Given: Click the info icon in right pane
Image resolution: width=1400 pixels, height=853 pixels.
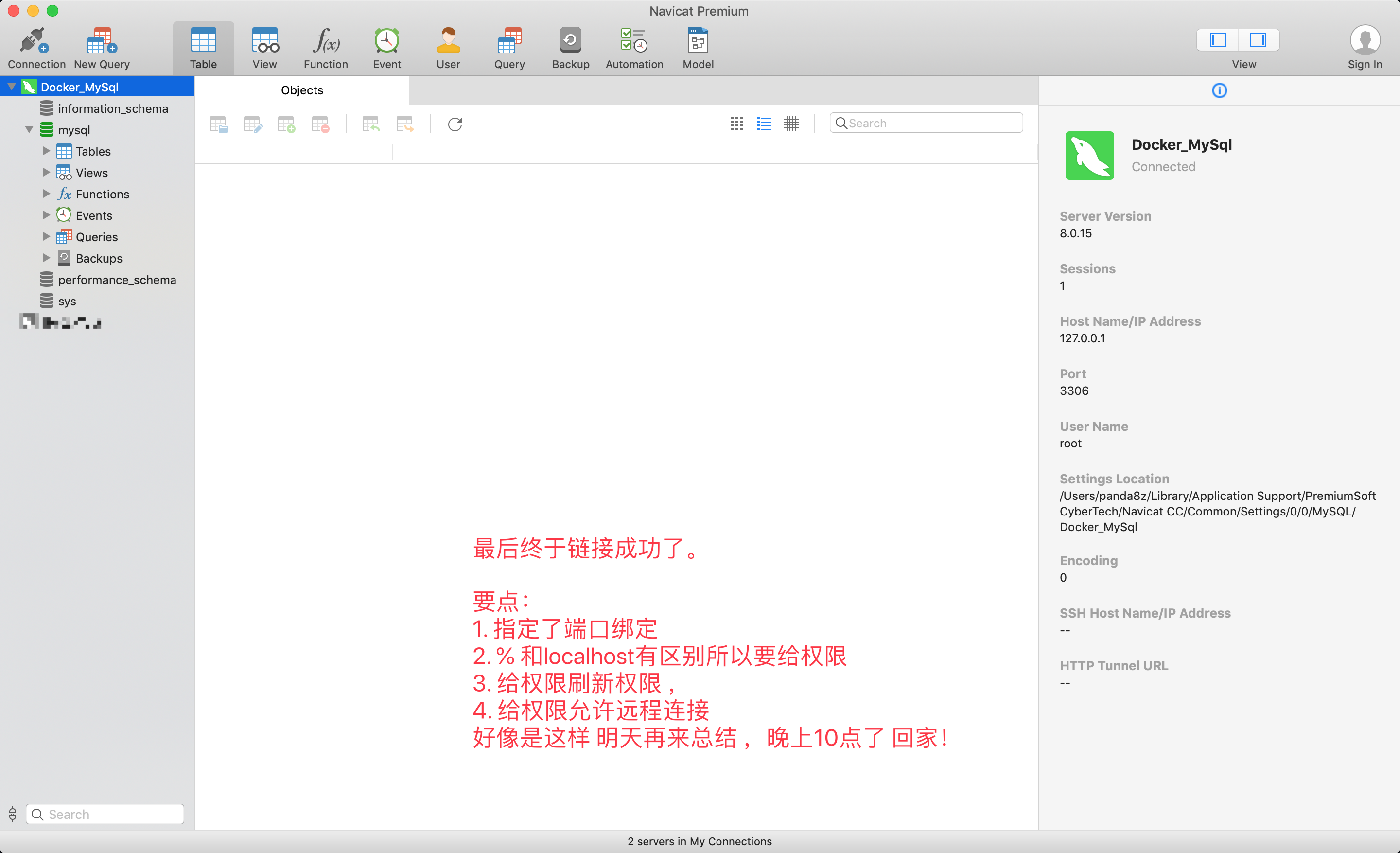Looking at the screenshot, I should [x=1219, y=90].
